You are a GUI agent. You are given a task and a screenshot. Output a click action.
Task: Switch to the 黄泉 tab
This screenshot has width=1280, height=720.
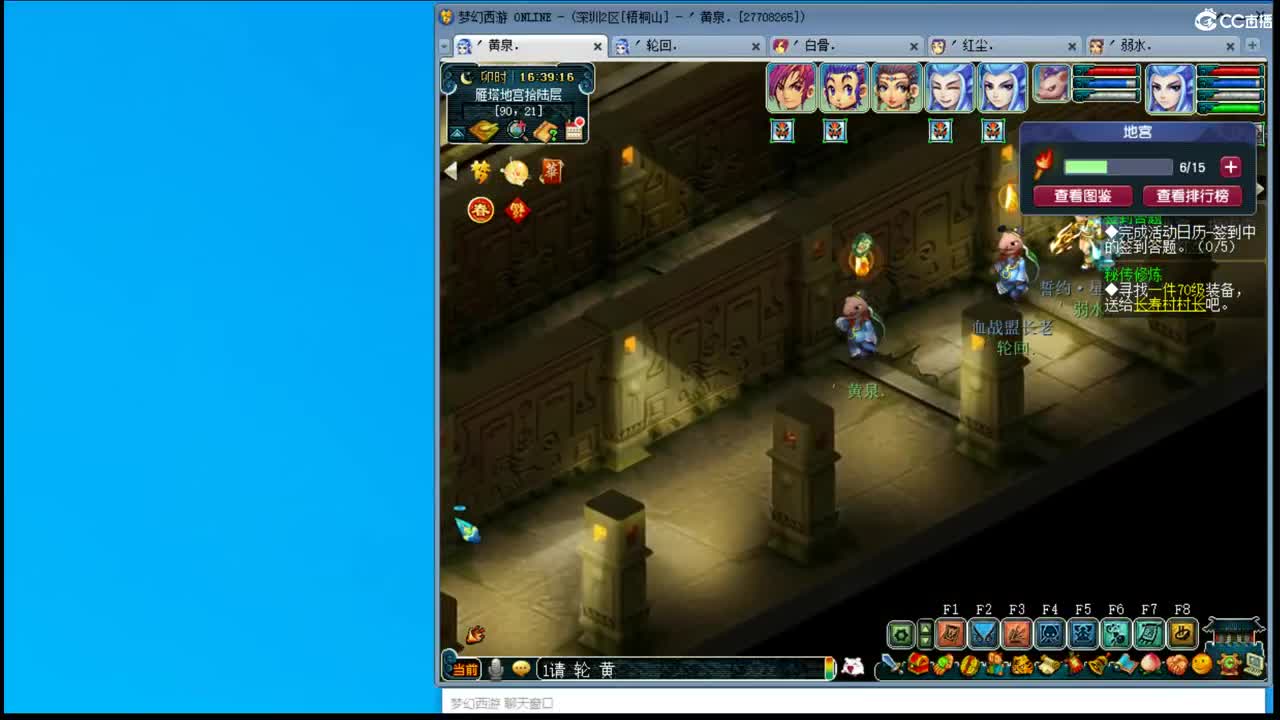point(529,46)
